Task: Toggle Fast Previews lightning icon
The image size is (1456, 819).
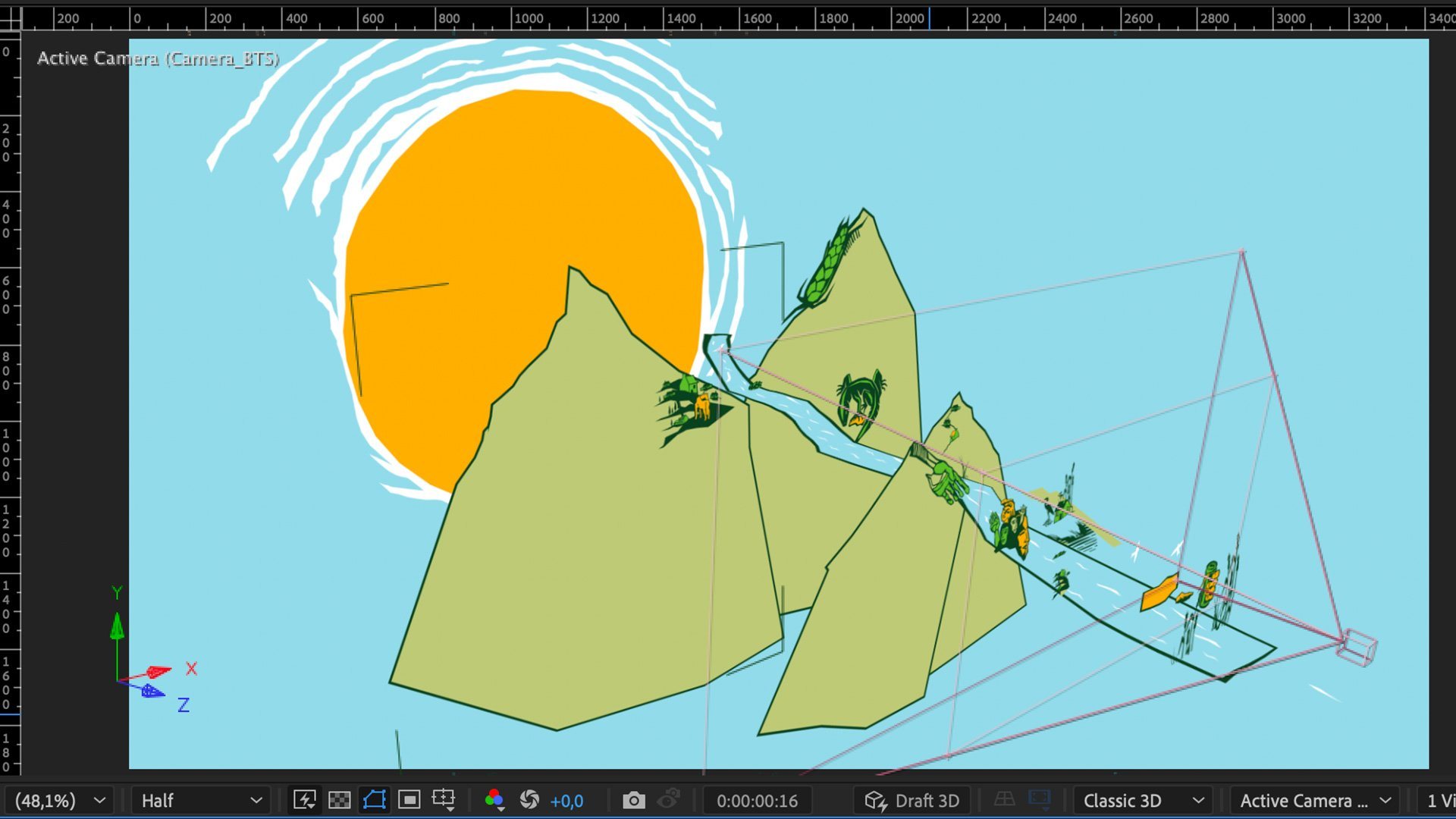Action: (x=304, y=800)
